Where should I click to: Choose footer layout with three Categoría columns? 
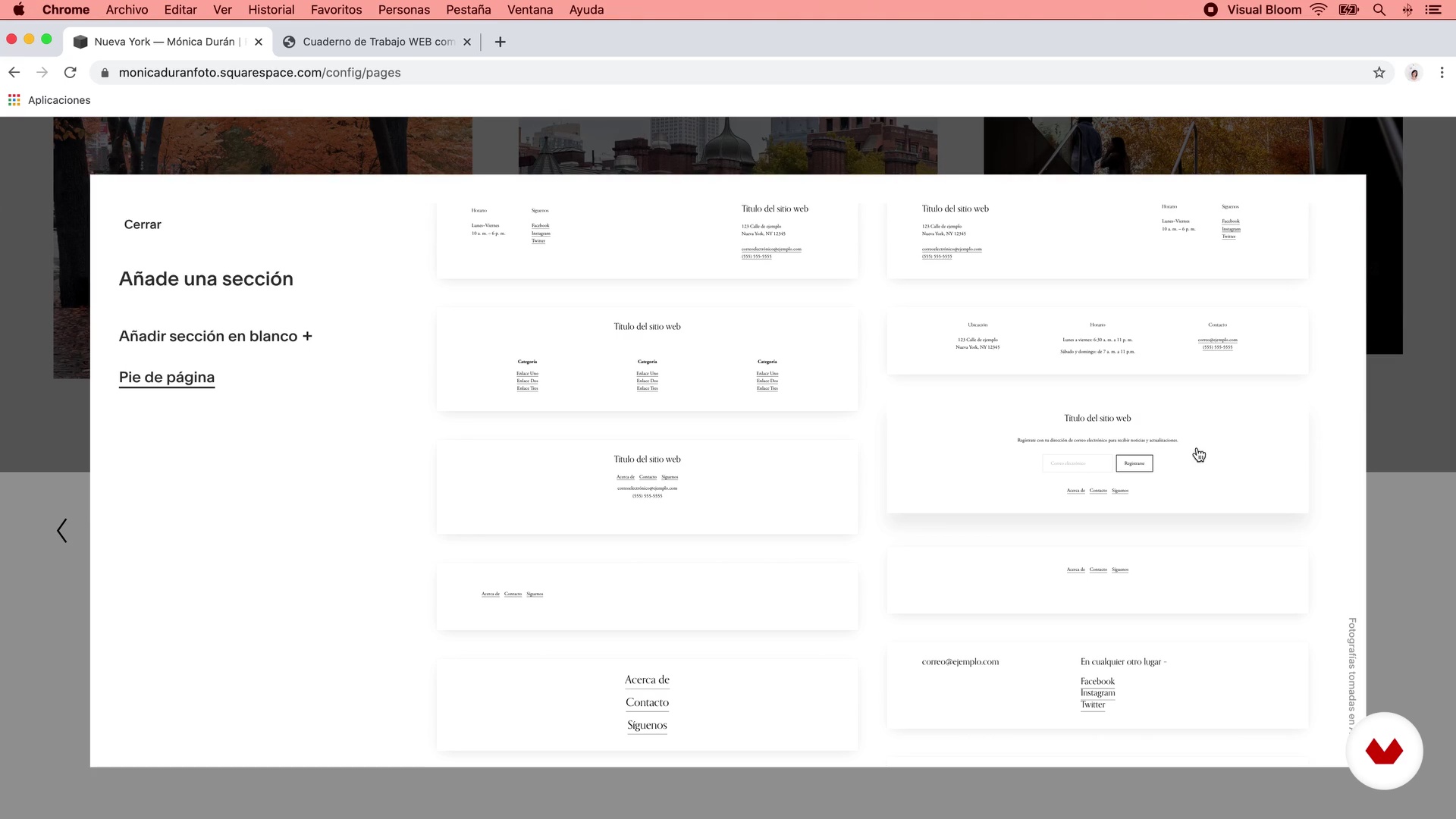647,359
